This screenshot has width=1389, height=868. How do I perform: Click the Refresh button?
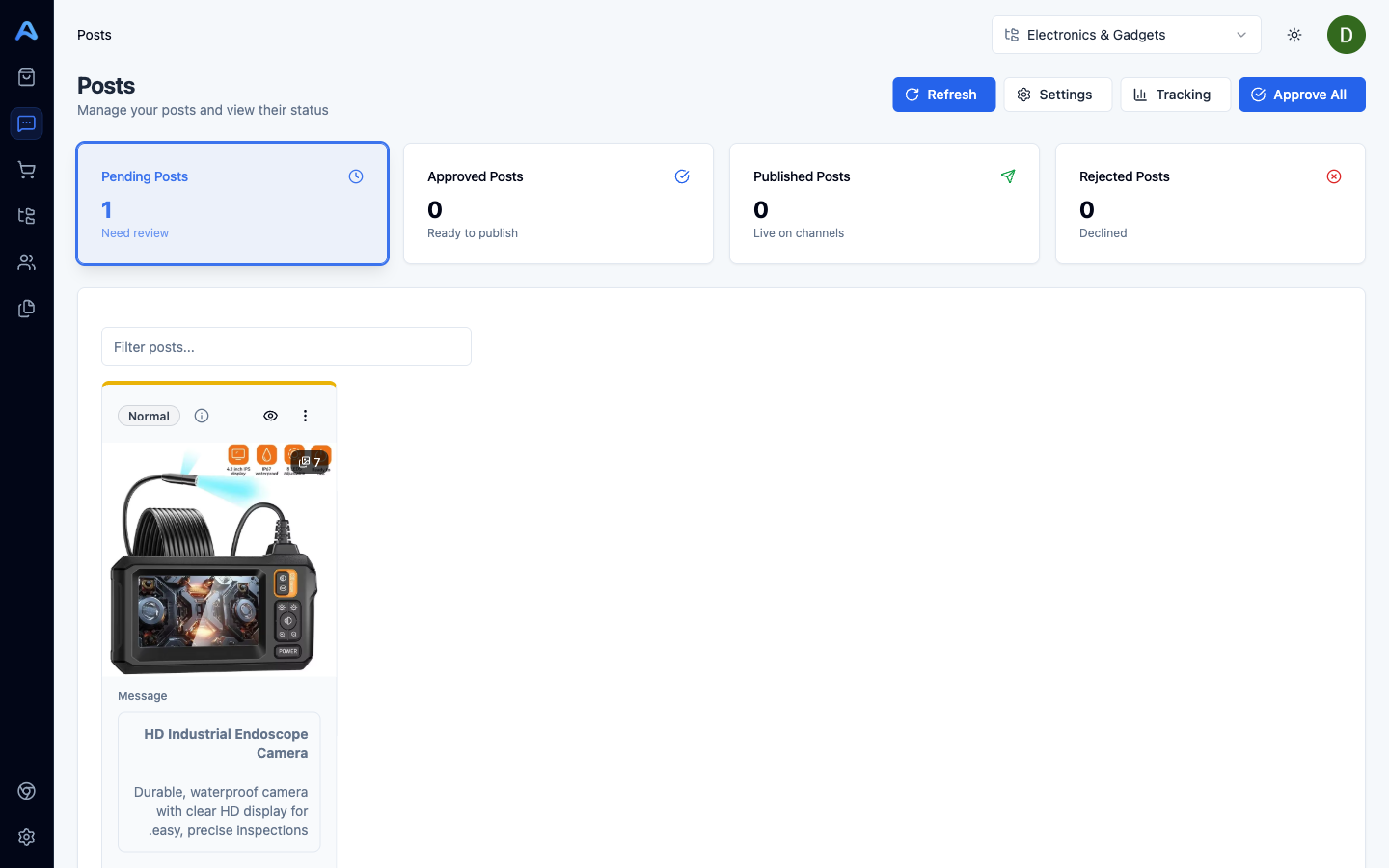pyautogui.click(x=943, y=95)
